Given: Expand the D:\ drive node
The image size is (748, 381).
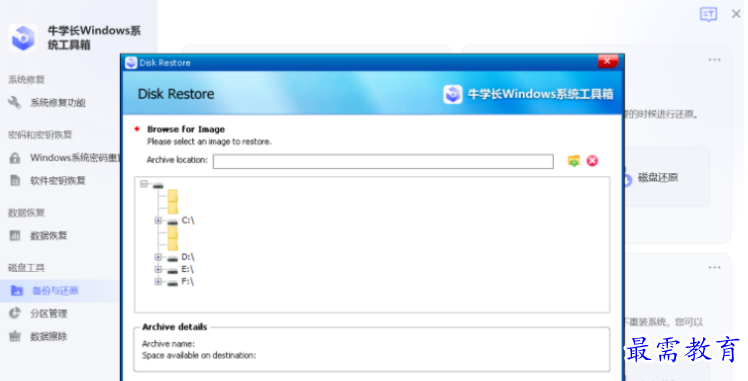Looking at the screenshot, I should (158, 257).
